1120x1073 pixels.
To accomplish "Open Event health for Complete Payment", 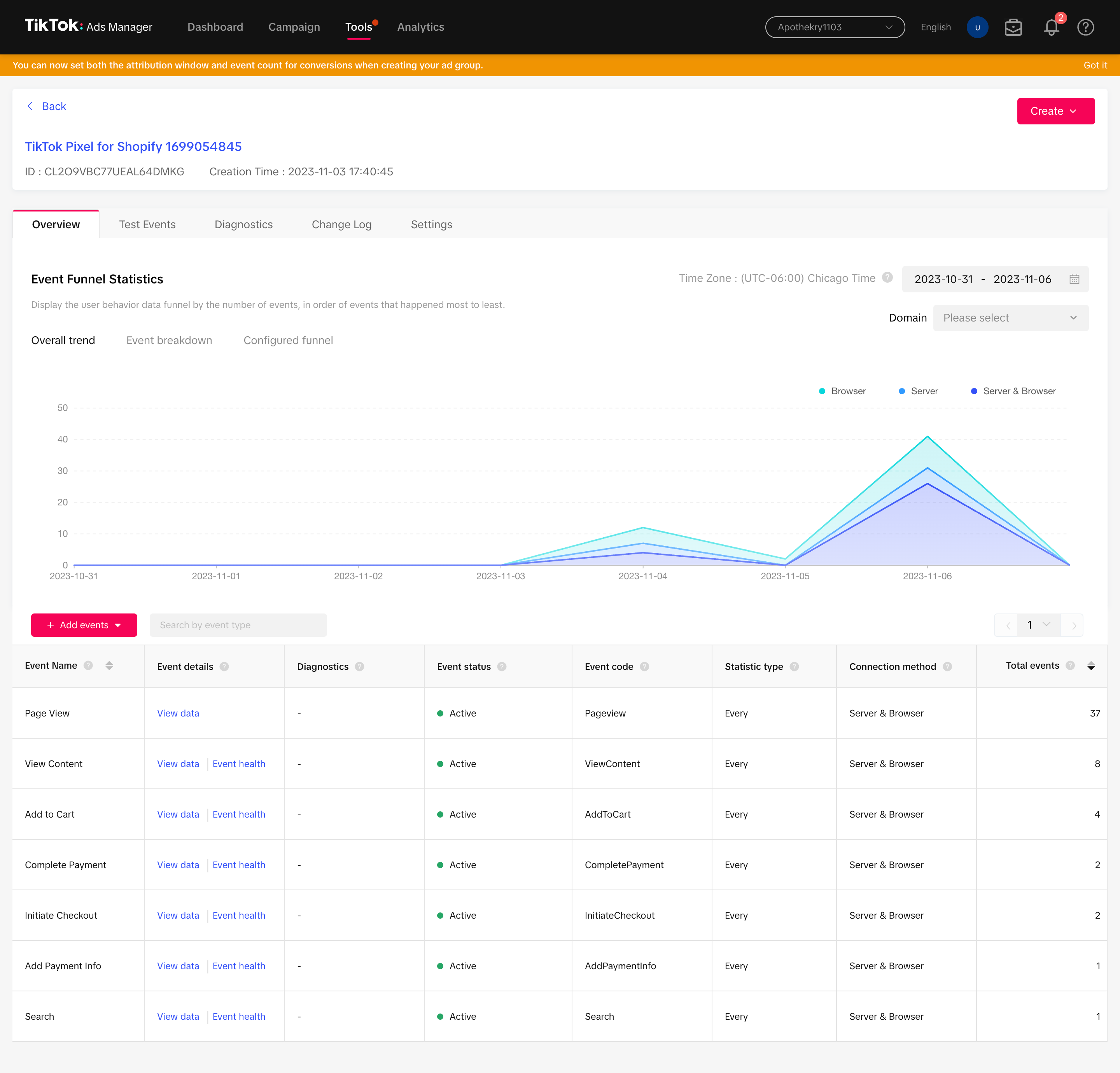I will pyautogui.click(x=239, y=865).
